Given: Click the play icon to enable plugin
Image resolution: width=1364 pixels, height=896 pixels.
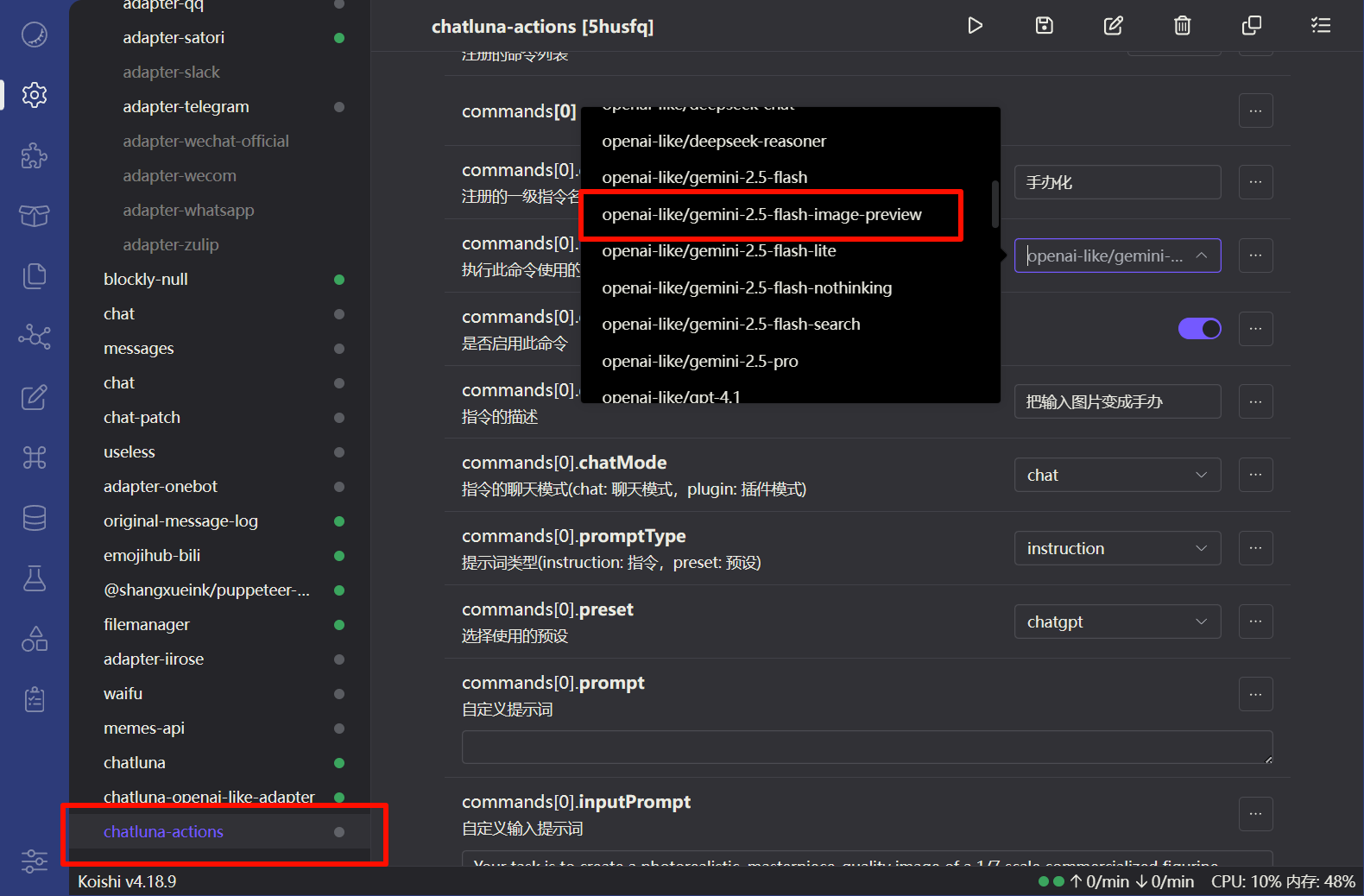Looking at the screenshot, I should click(x=975, y=26).
